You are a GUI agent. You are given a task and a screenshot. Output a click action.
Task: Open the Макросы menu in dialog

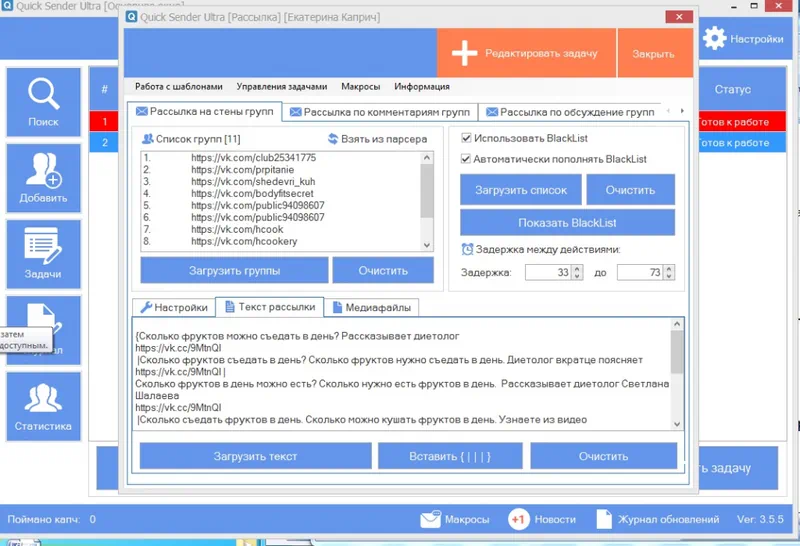361,87
